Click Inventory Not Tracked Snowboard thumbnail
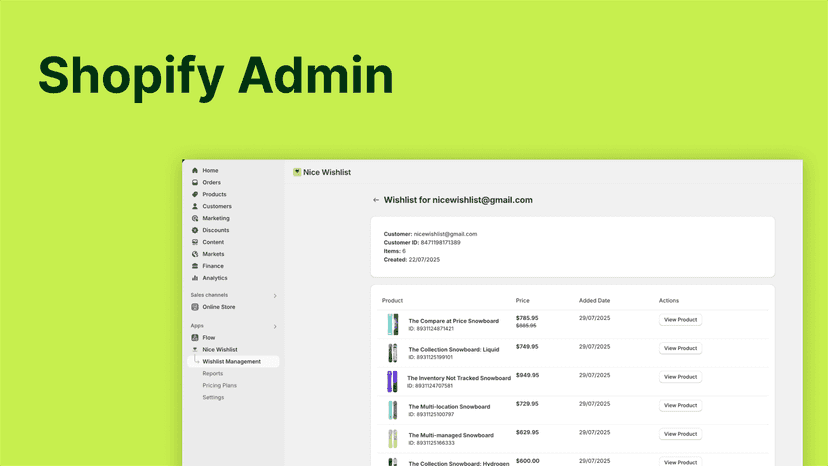 (392, 381)
